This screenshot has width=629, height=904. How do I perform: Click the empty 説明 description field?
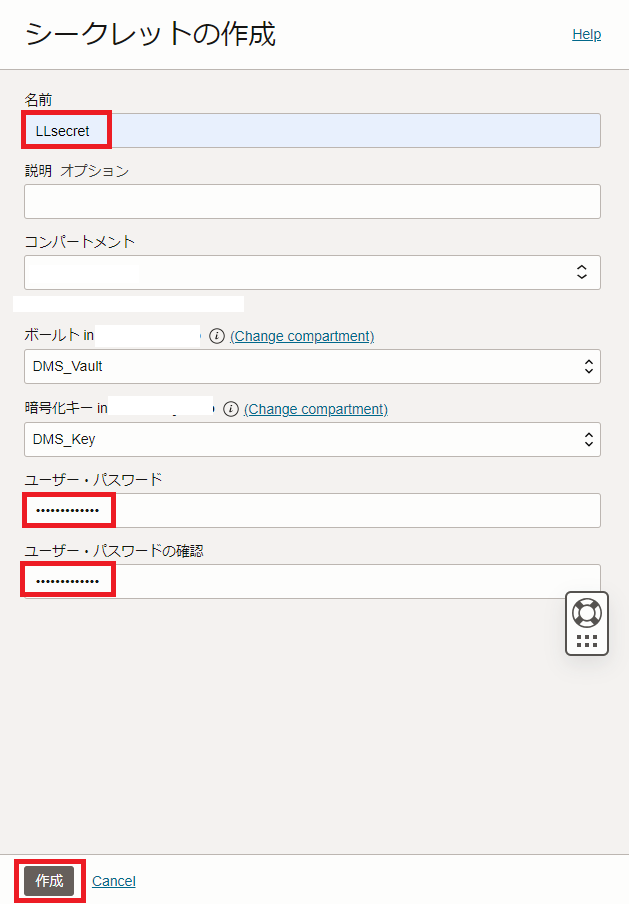(312, 201)
